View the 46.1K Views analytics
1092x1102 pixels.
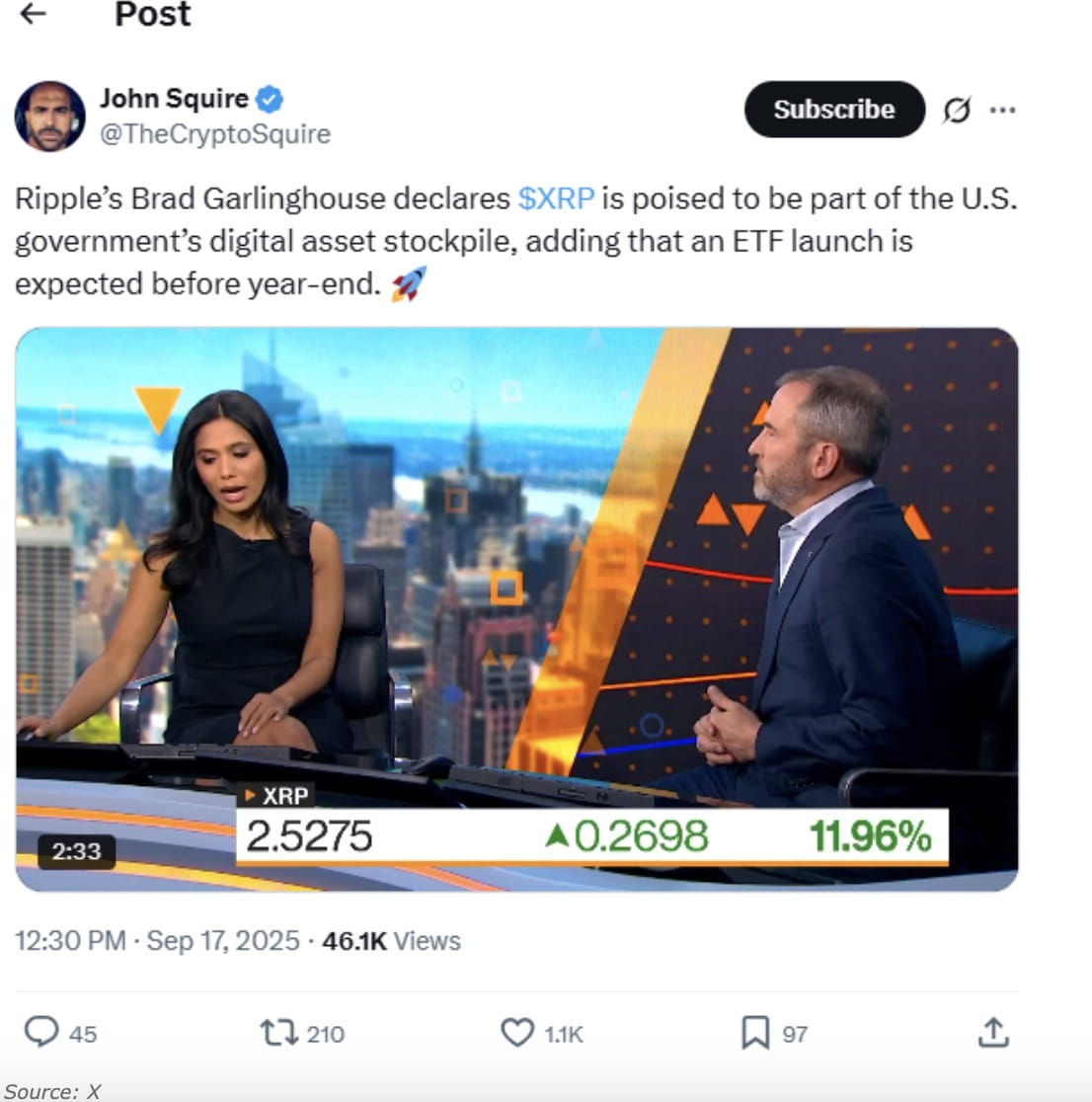click(x=391, y=940)
